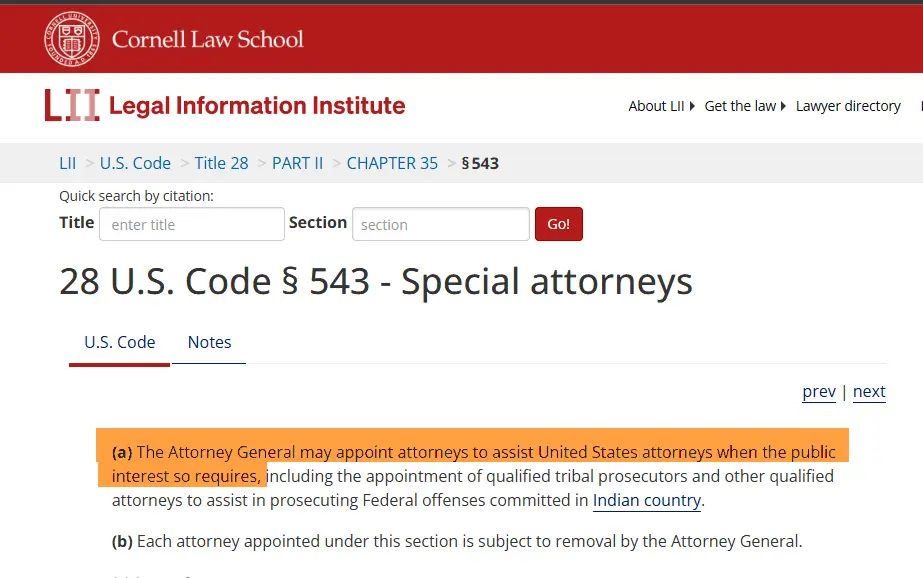Go to the next section link
Screen dimensions: 923x578
[869, 392]
